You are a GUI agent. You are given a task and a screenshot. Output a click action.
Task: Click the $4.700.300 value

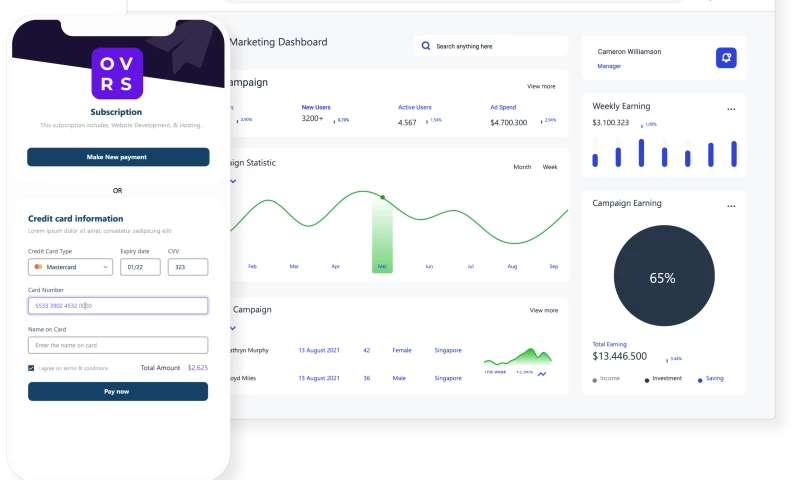(x=509, y=122)
